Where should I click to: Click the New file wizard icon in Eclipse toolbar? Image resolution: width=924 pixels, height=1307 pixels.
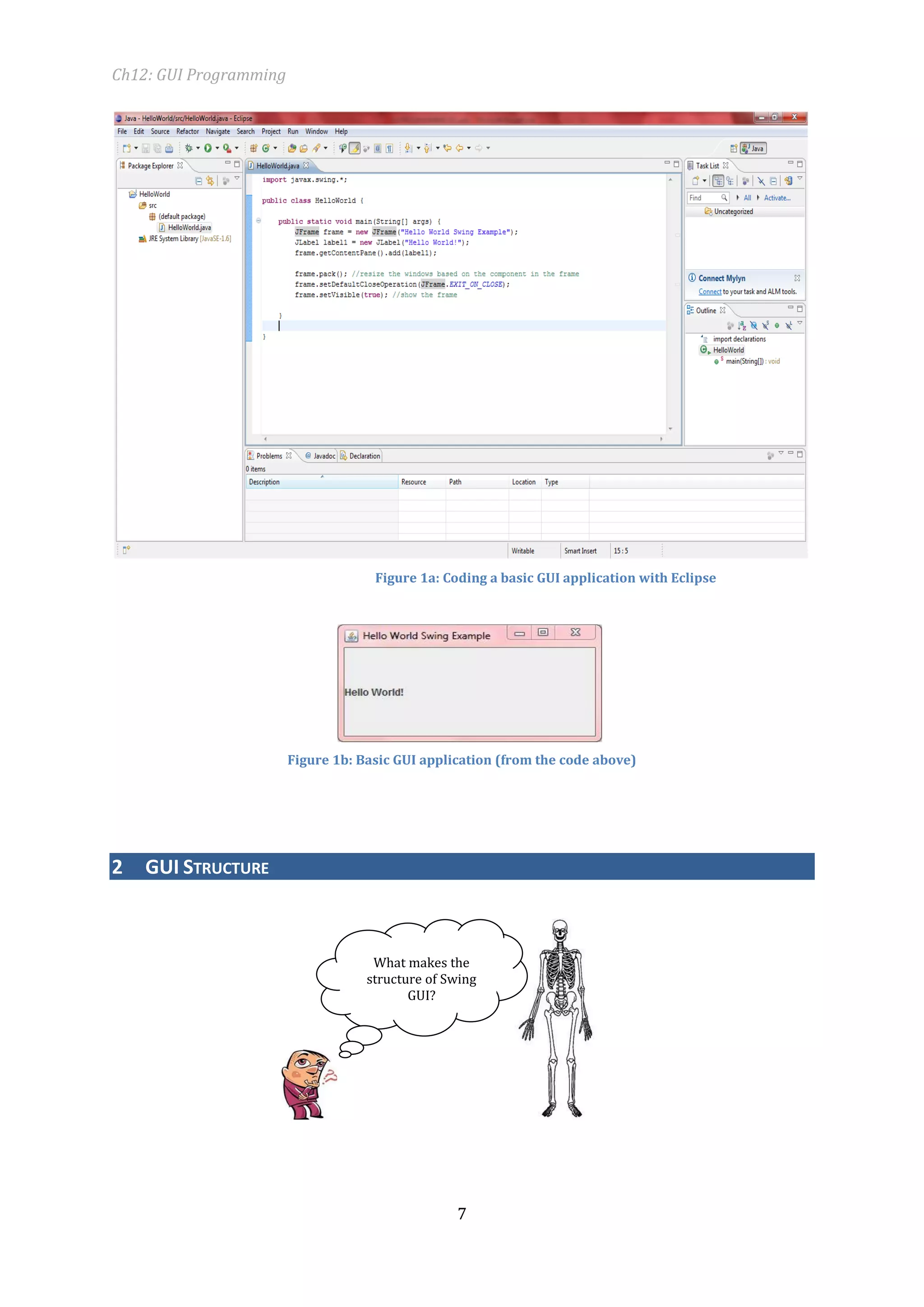126,148
